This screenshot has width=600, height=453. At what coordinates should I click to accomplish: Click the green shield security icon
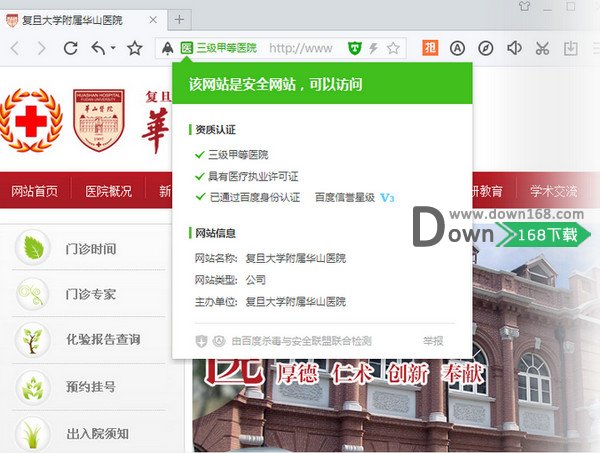pyautogui.click(x=355, y=48)
